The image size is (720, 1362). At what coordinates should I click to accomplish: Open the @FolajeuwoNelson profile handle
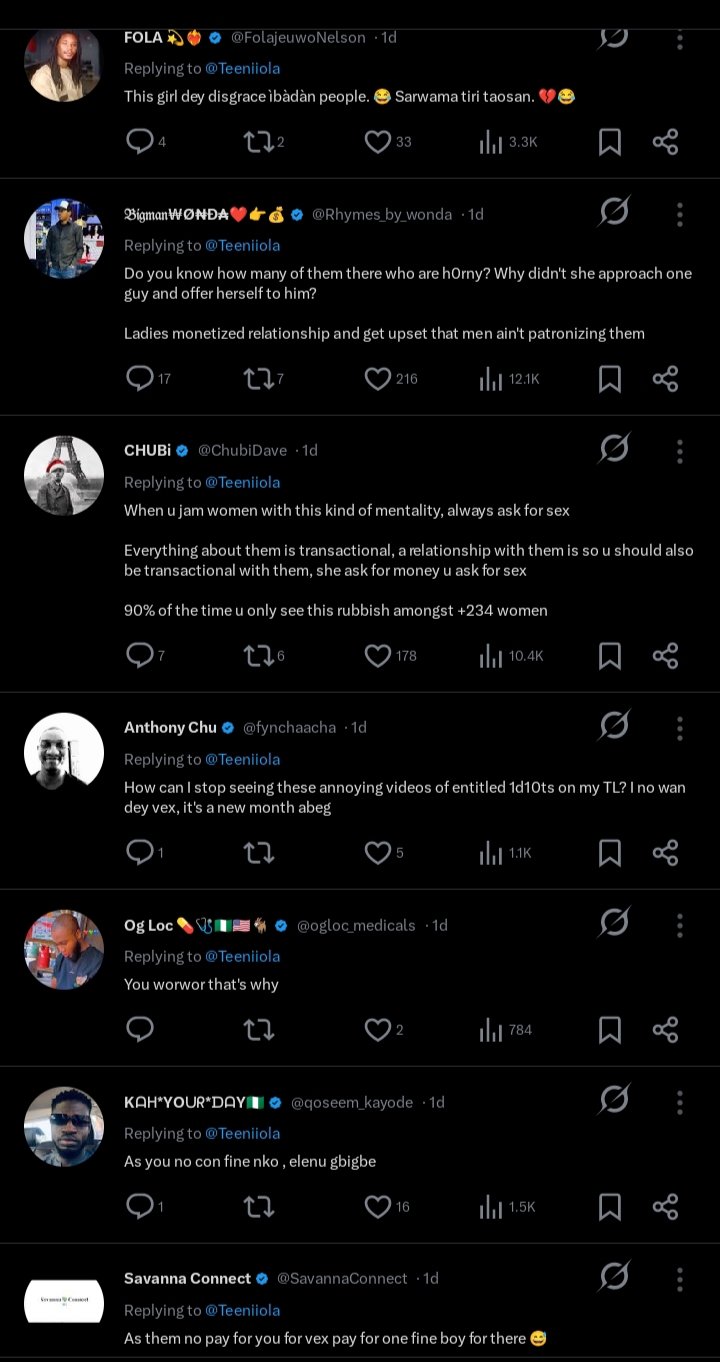pos(298,37)
